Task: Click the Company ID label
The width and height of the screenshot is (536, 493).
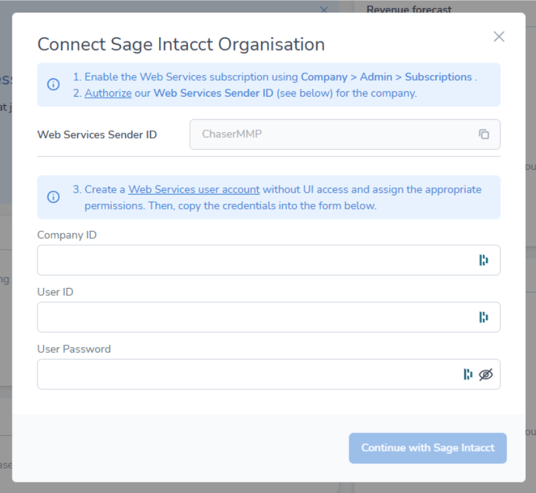Action: (67, 235)
